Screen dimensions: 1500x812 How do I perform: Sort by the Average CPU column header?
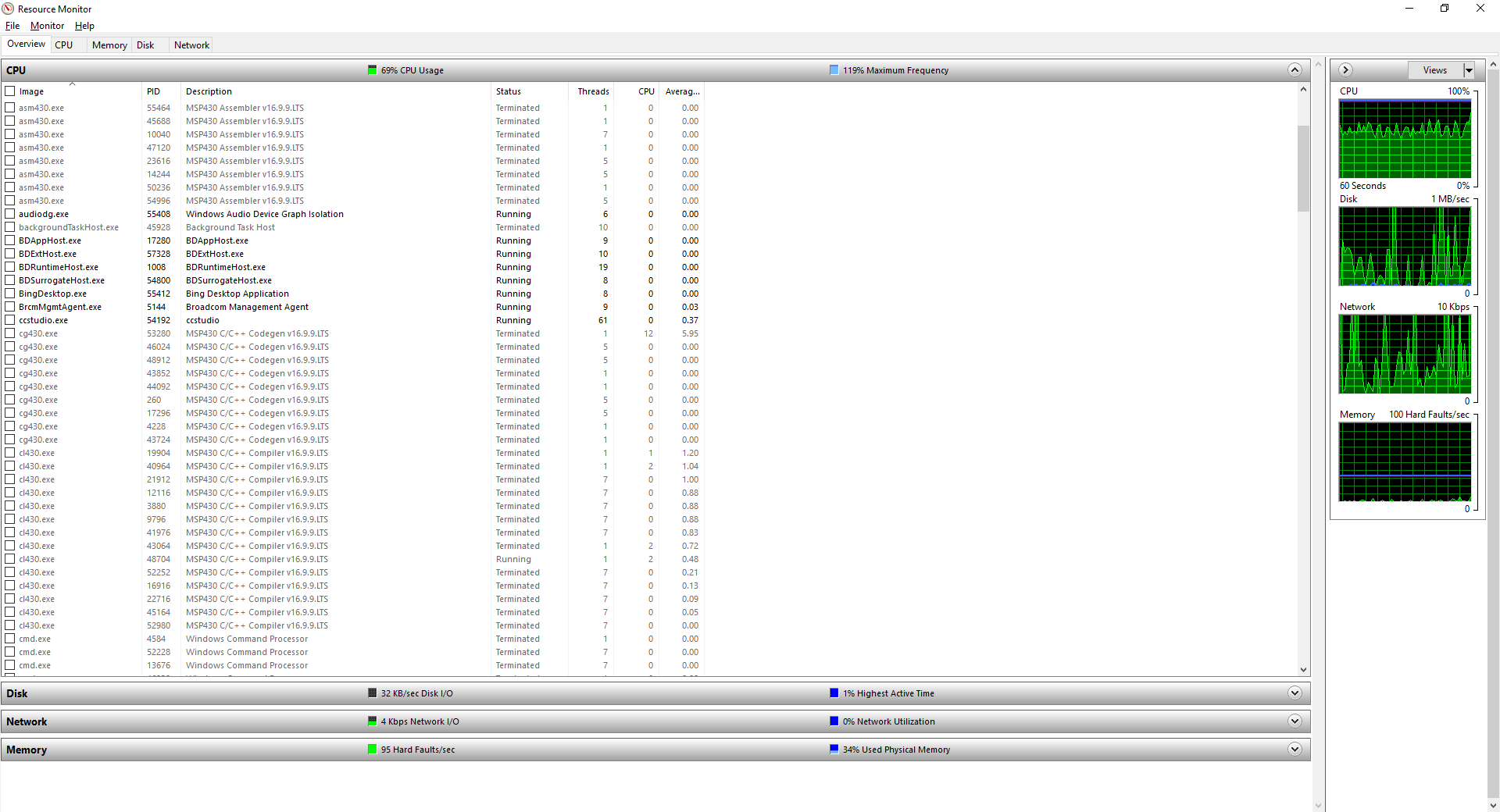pos(682,91)
